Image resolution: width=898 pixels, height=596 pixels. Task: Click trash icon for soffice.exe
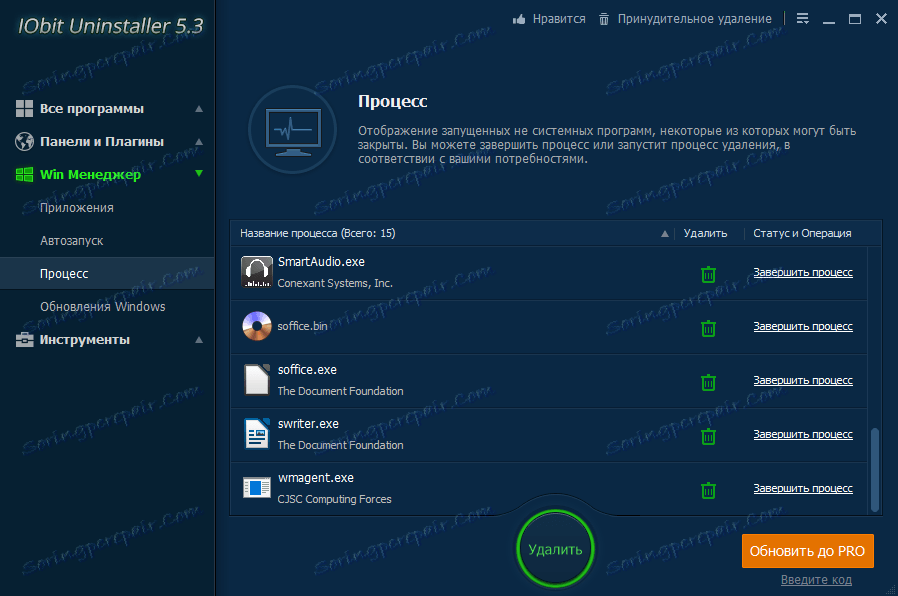(x=708, y=382)
